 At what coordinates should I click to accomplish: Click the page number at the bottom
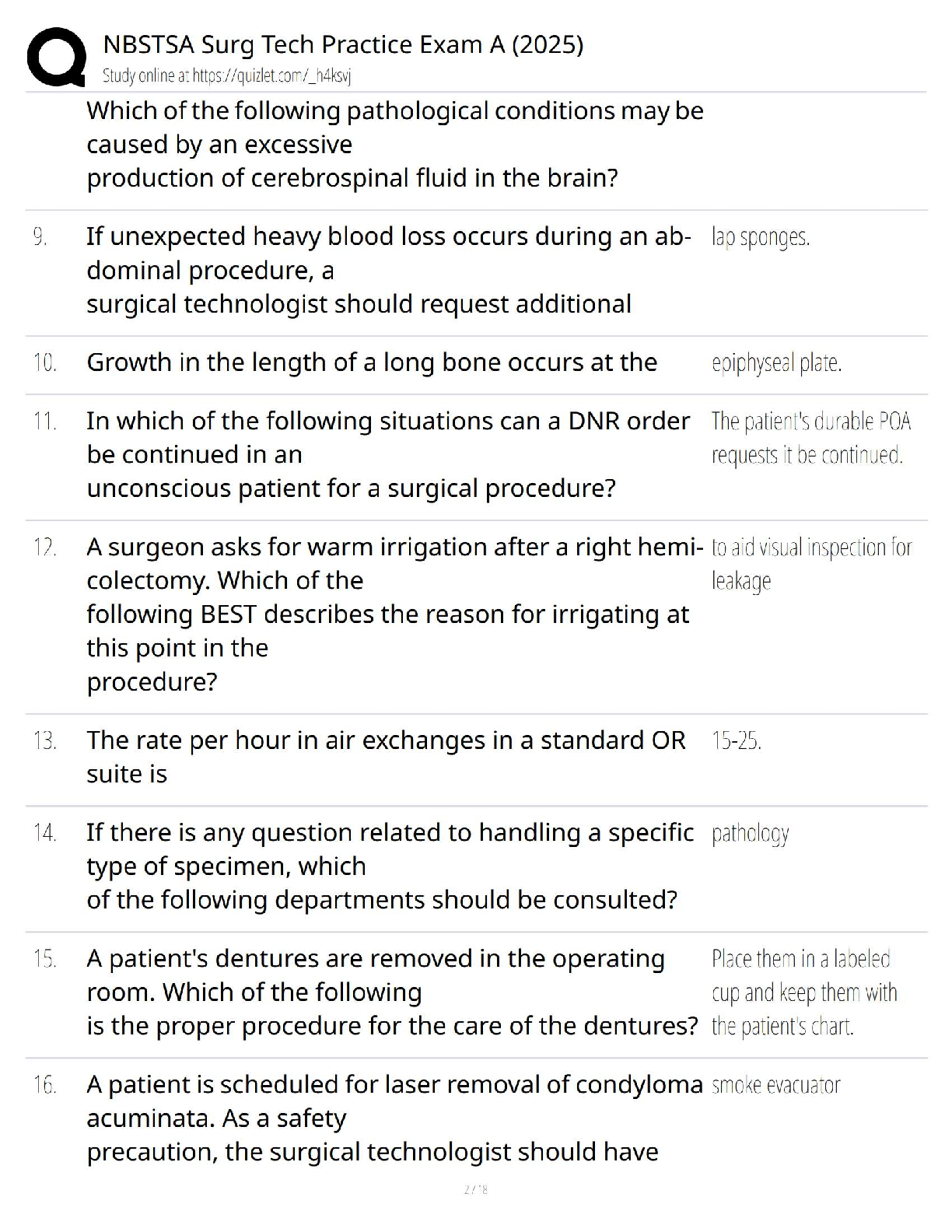point(475,1189)
